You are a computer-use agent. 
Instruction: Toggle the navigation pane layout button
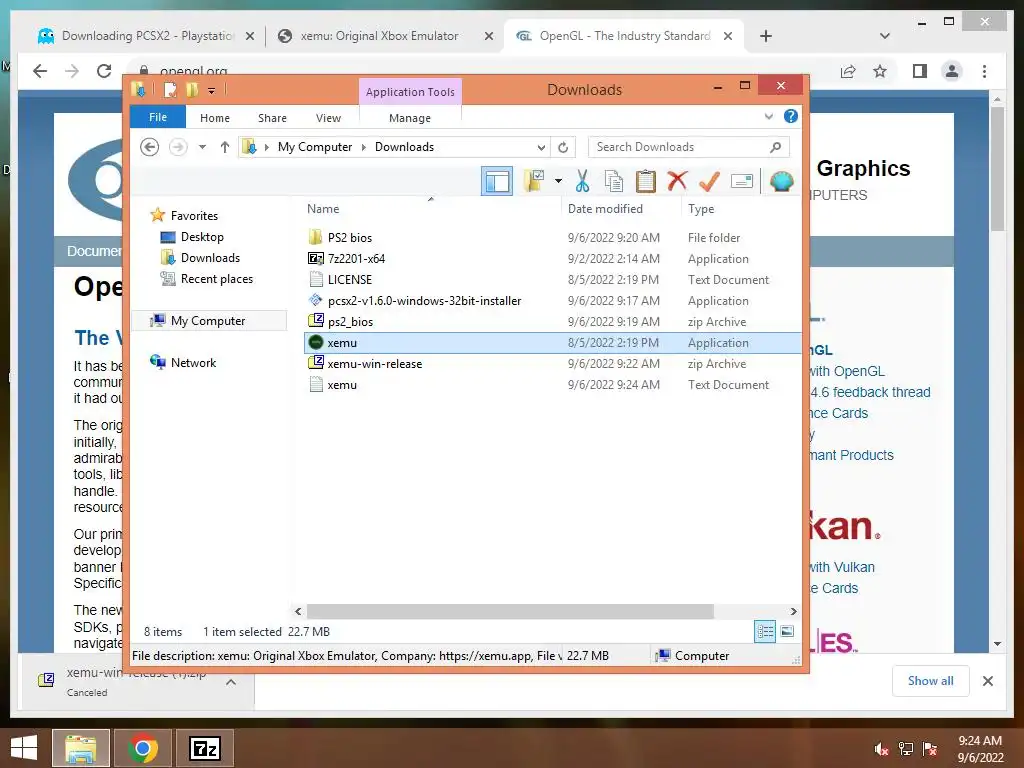pos(497,181)
